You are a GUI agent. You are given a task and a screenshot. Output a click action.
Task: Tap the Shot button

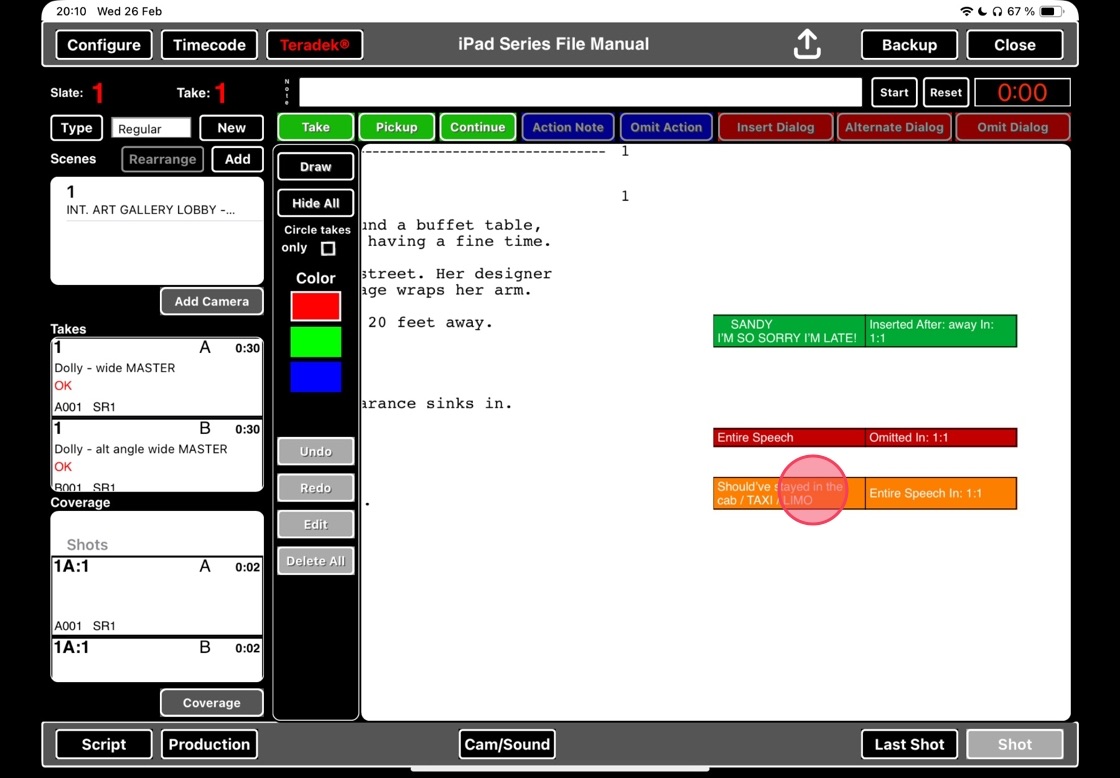[x=1015, y=744]
